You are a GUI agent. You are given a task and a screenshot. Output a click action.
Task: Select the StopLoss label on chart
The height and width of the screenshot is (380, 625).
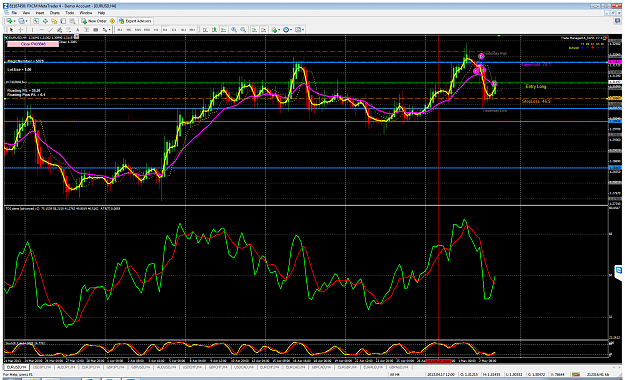click(x=536, y=101)
